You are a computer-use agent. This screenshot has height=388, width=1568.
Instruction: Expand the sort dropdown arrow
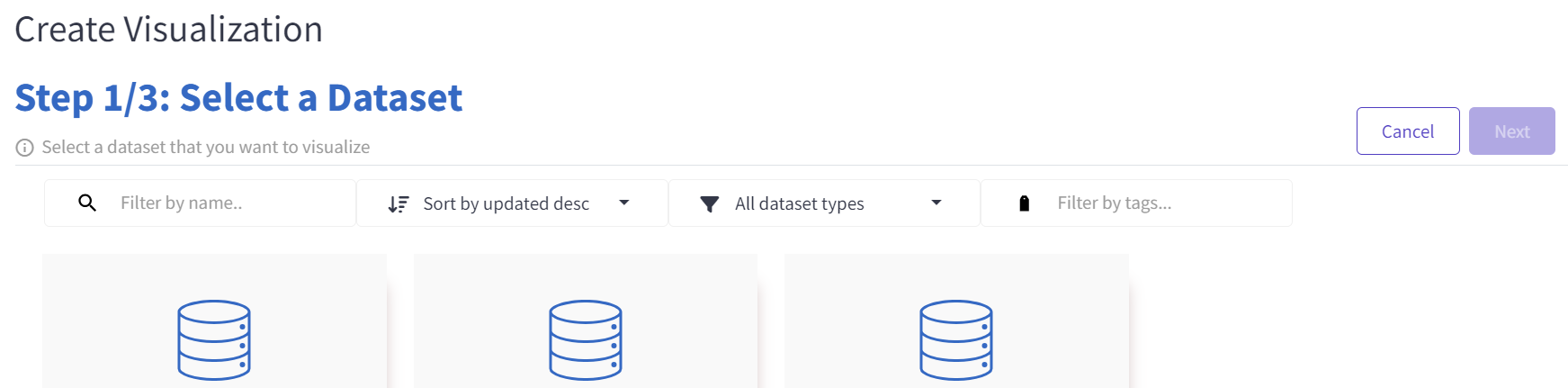(x=624, y=203)
